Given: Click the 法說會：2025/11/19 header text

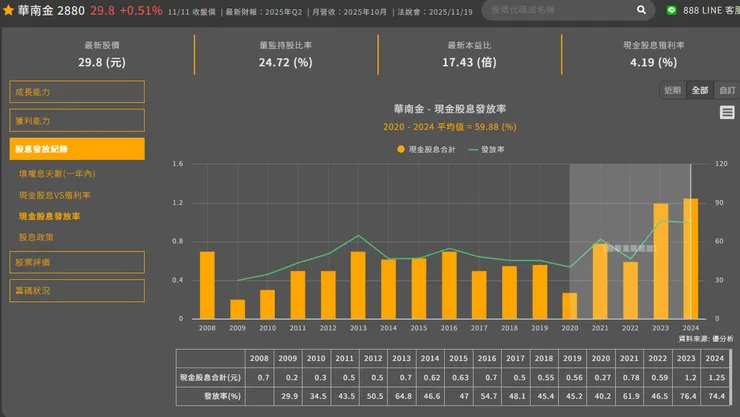Looking at the screenshot, I should click(435, 12).
